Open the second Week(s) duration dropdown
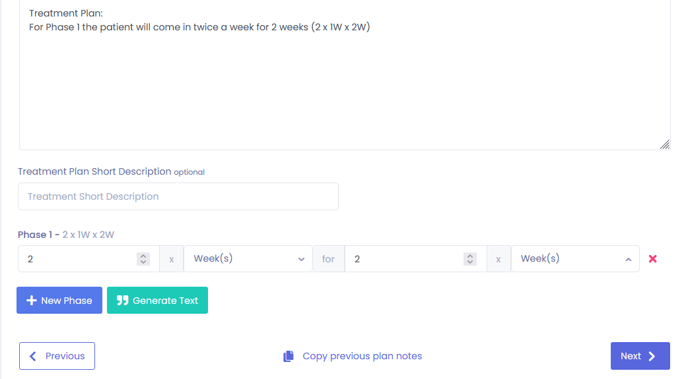 click(575, 259)
